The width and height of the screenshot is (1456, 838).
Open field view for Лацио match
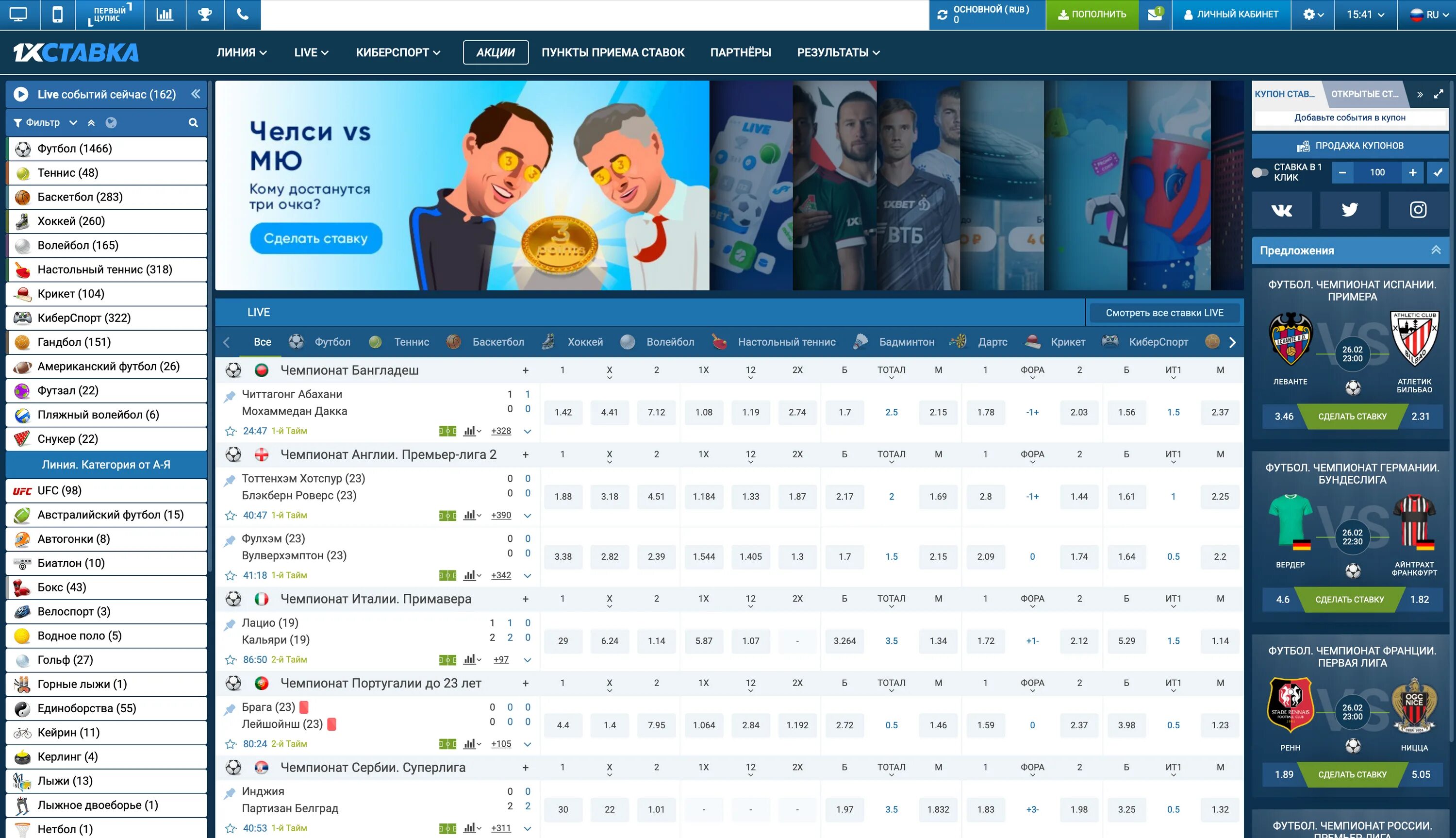pos(447,660)
